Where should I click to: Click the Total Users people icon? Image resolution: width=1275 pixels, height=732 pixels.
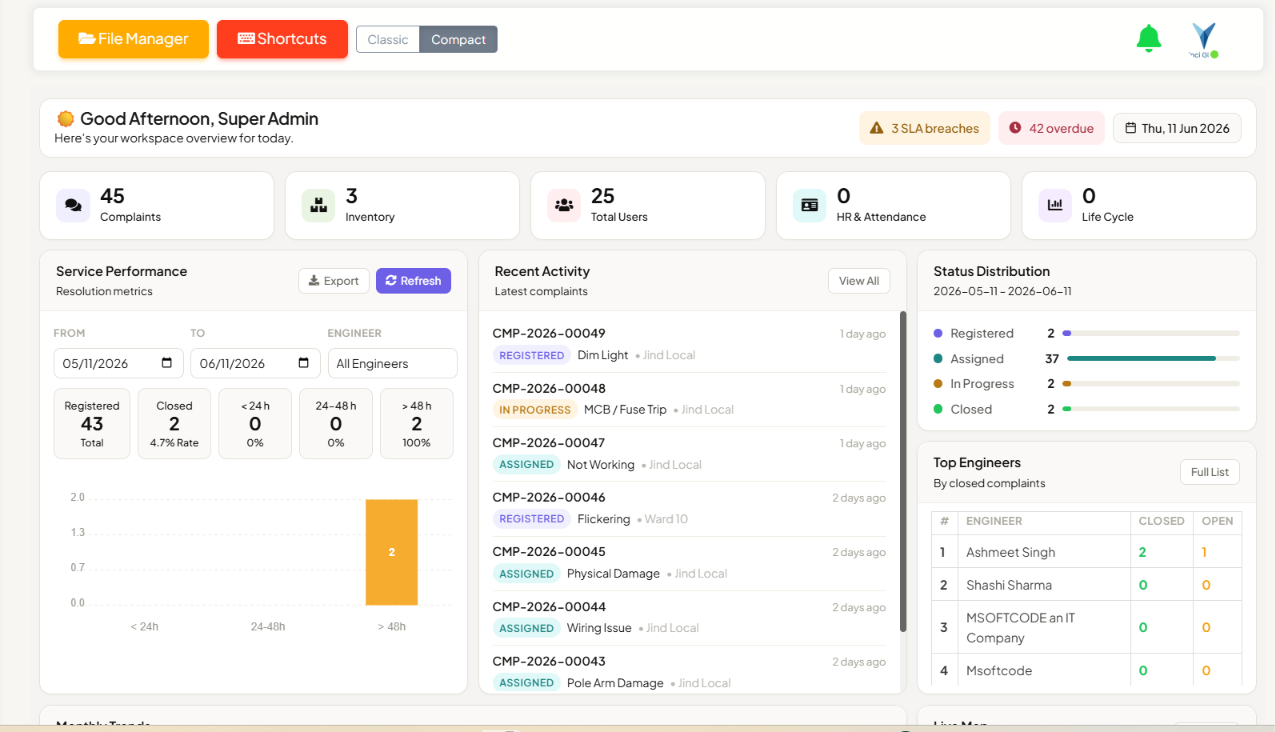tap(564, 205)
